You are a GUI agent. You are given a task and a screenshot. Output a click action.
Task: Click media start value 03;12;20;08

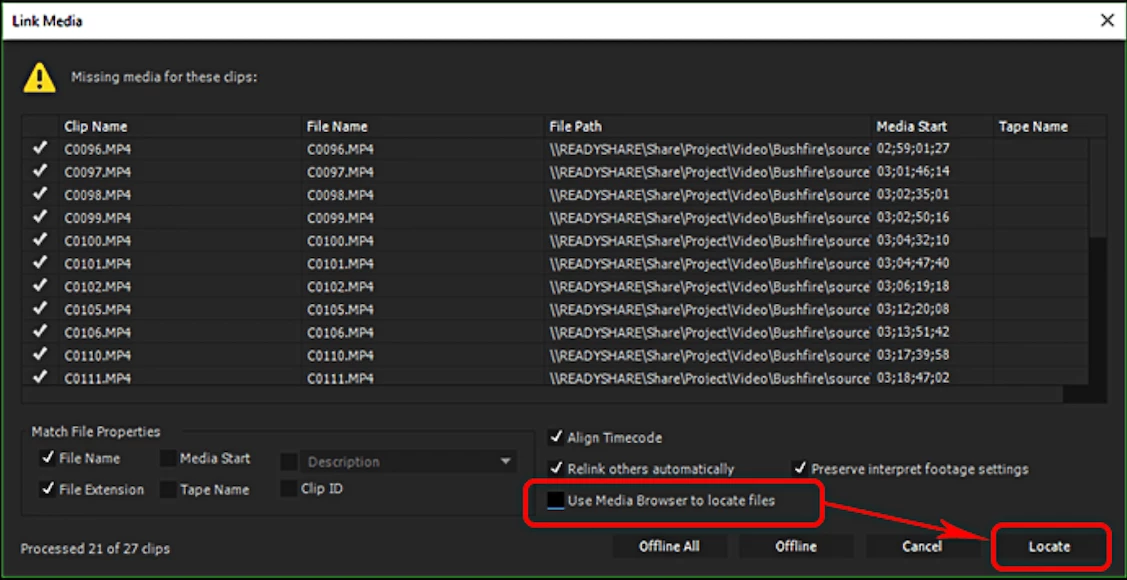tap(913, 310)
